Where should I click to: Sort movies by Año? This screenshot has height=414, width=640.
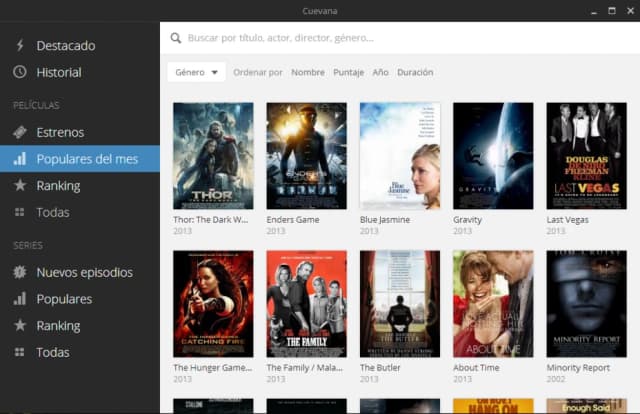pyautogui.click(x=380, y=72)
